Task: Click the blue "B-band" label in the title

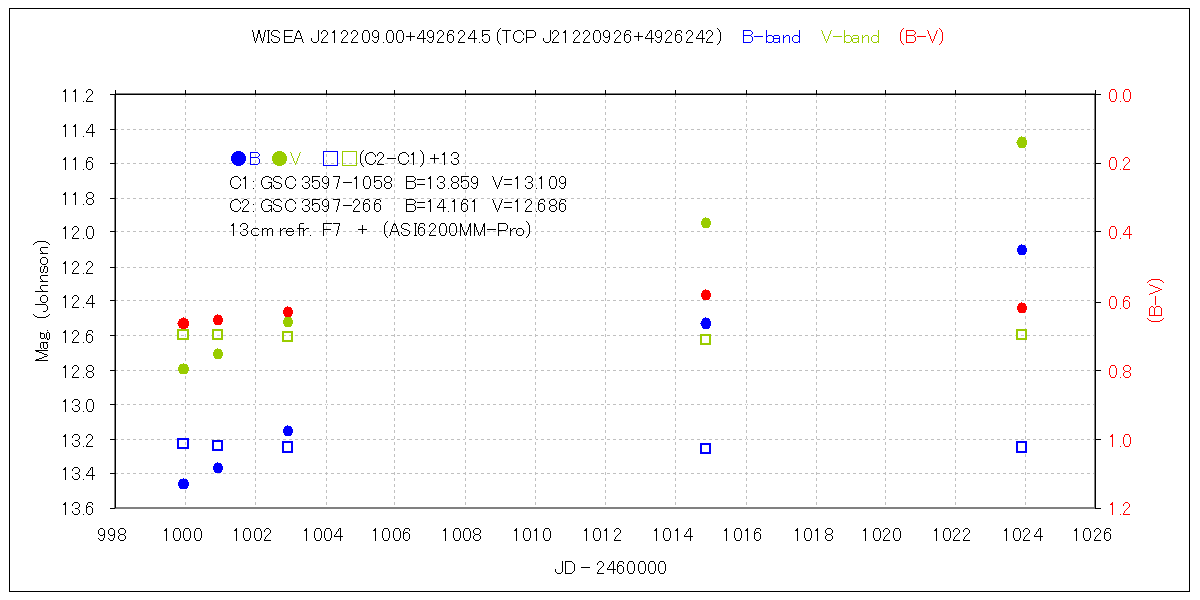Action: 771,37
